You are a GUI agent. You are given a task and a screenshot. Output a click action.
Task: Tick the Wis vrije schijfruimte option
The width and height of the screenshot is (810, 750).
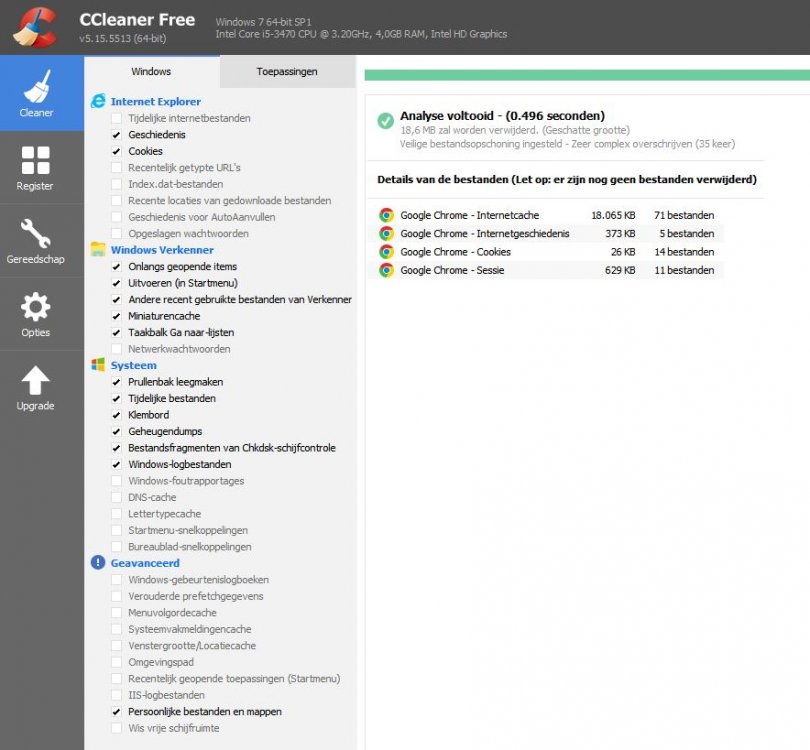pos(118,728)
